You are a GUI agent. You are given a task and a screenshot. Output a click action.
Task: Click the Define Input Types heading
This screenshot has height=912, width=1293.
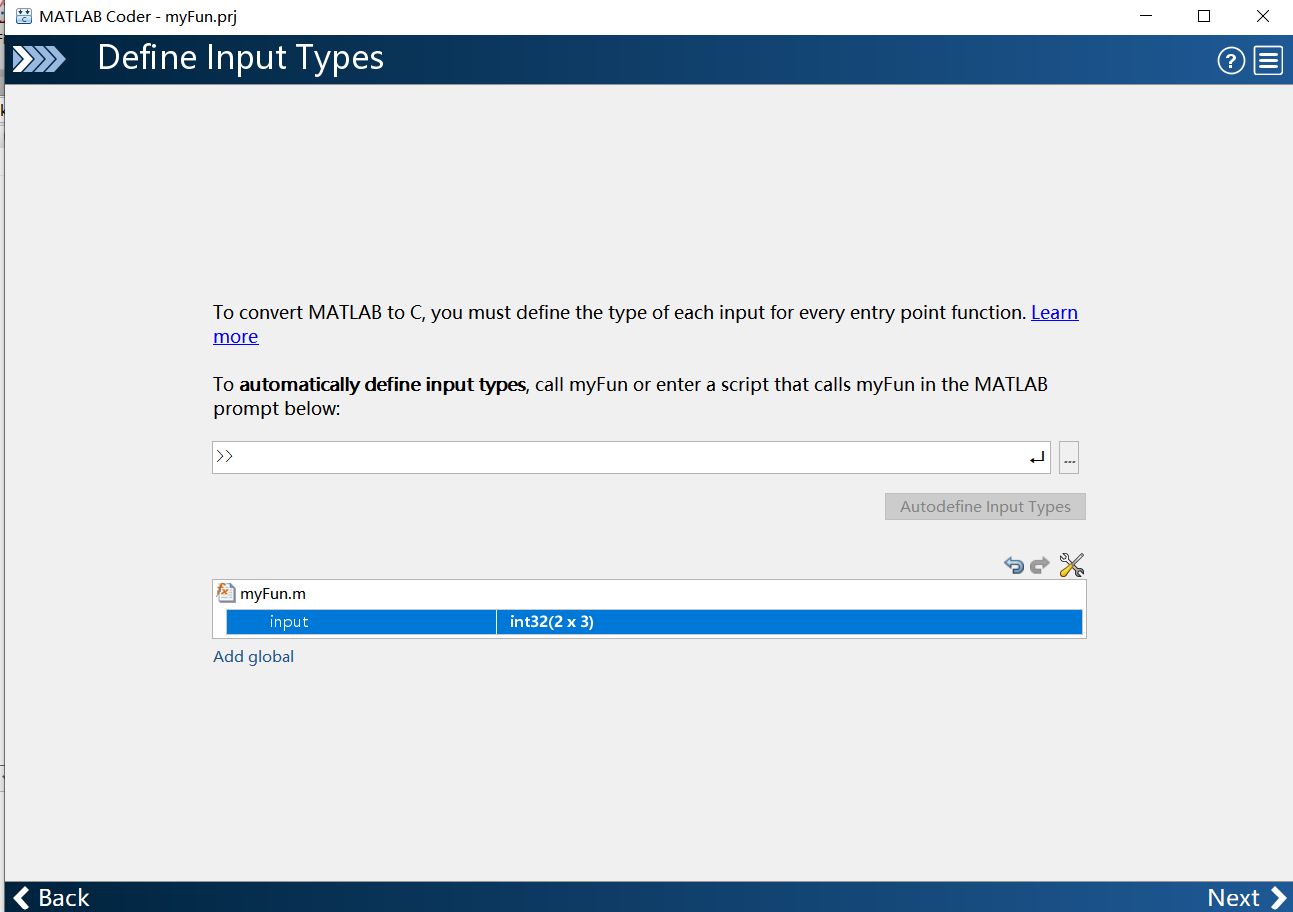click(241, 57)
